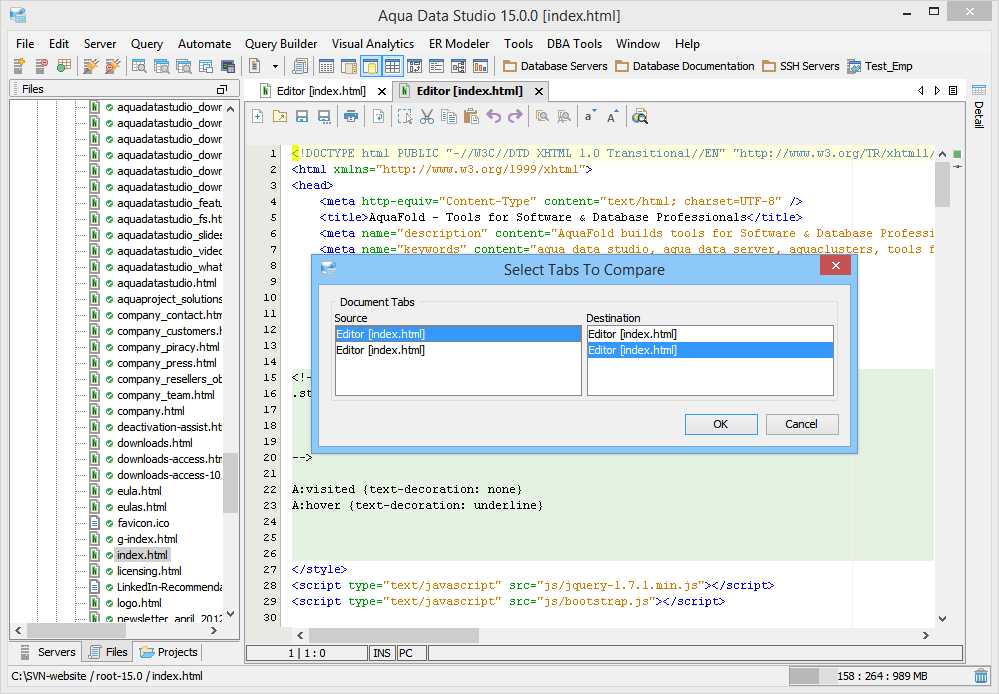
Task: Click the Paste clipboard icon
Action: (471, 117)
